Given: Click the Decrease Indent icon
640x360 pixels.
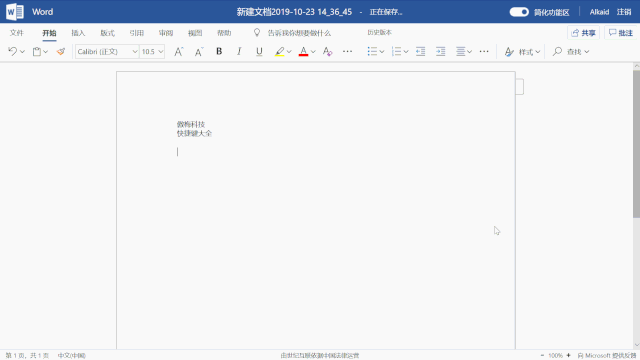Looking at the screenshot, I should tap(420, 51).
